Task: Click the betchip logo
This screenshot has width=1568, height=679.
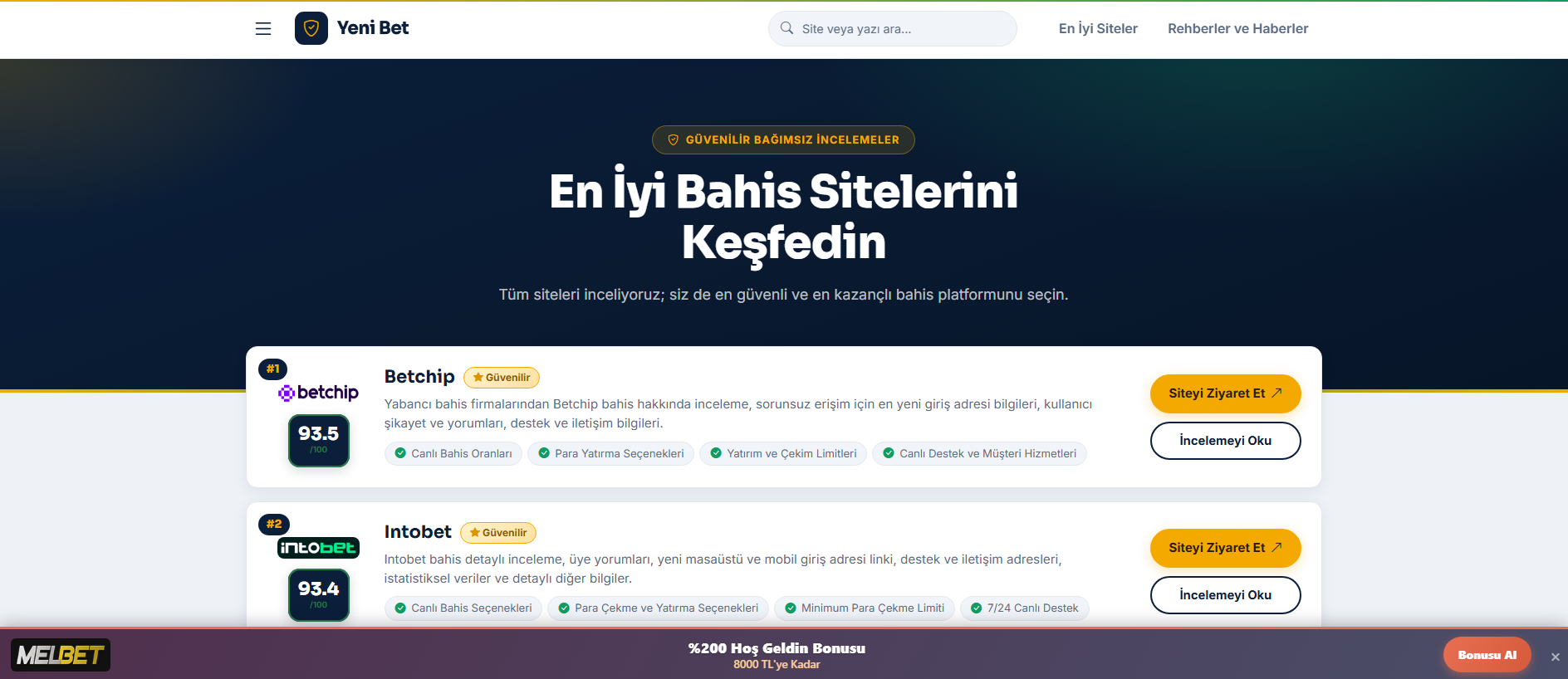Action: click(318, 393)
